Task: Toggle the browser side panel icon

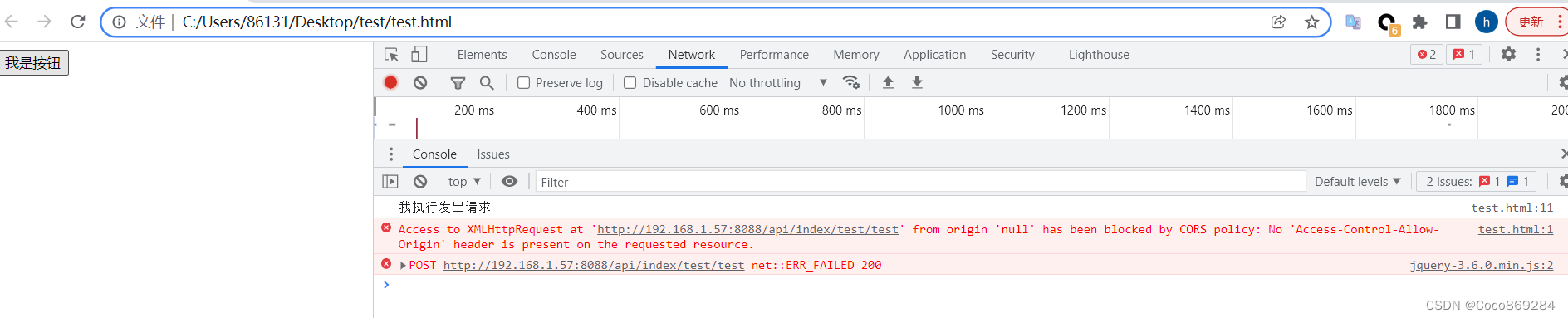Action: (1453, 22)
